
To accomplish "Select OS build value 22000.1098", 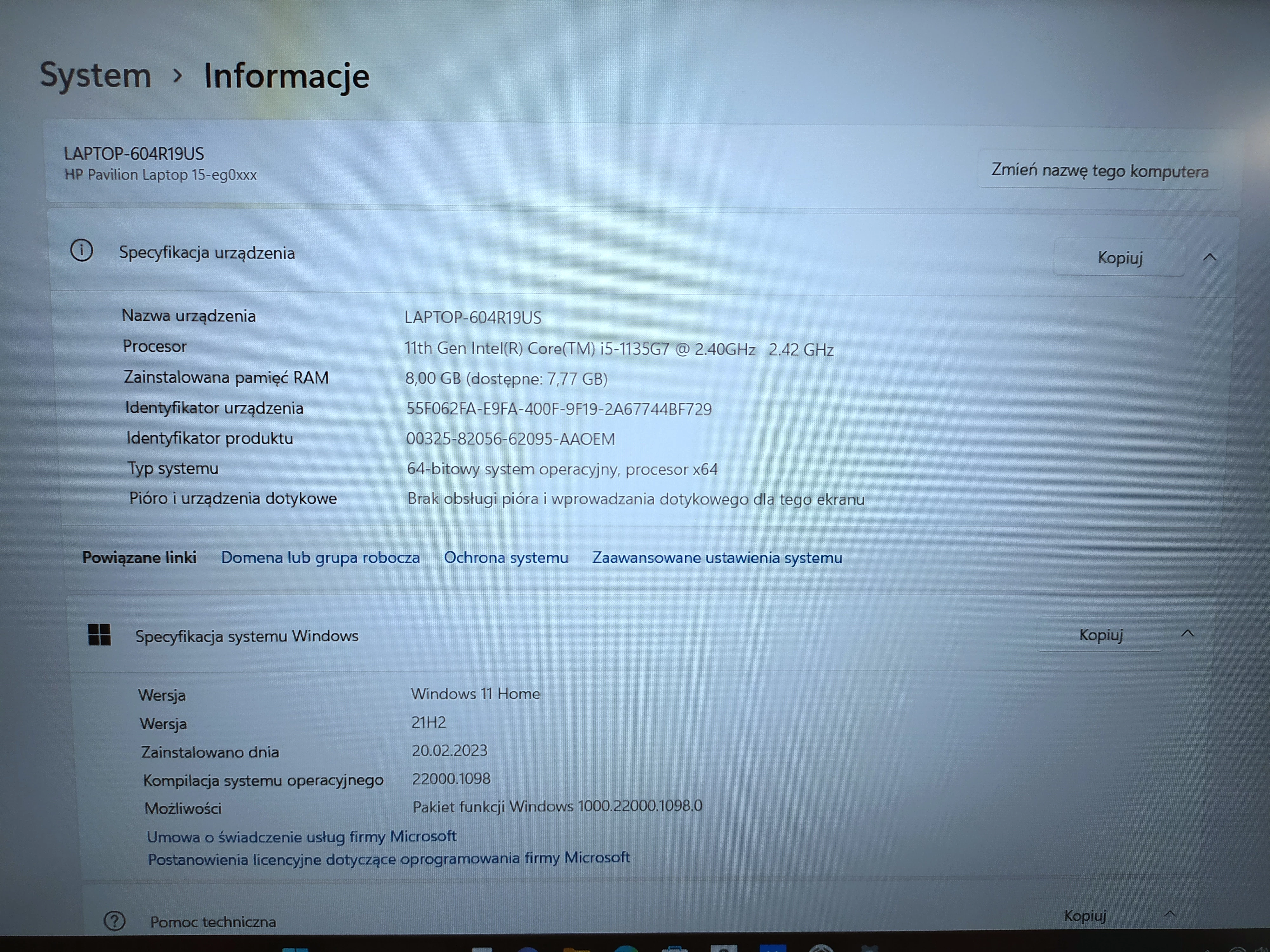I will [x=451, y=779].
